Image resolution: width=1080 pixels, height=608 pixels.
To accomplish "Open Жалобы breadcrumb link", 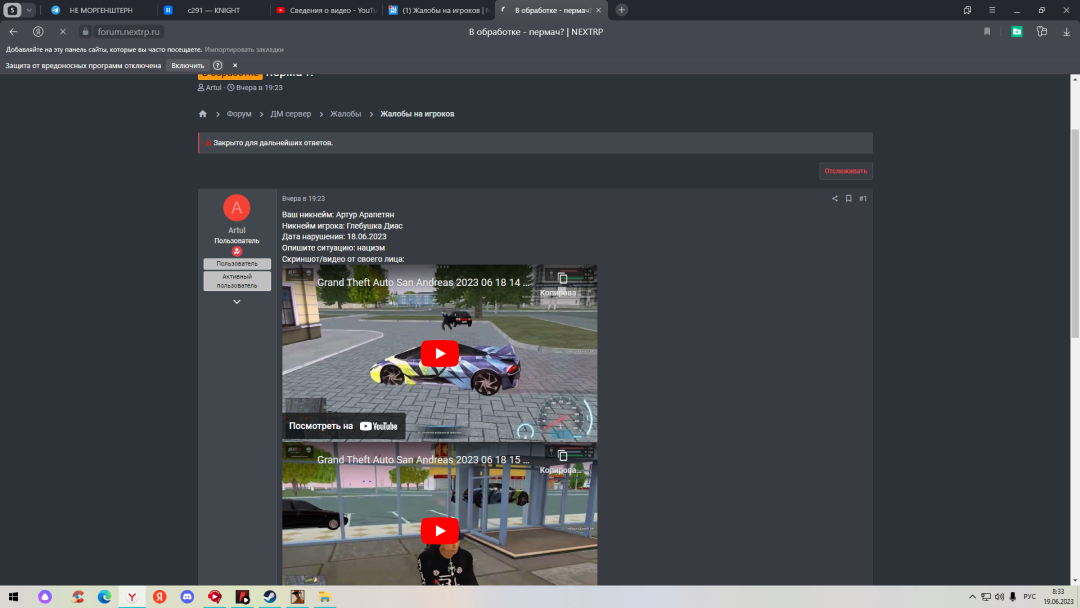I will tap(345, 114).
